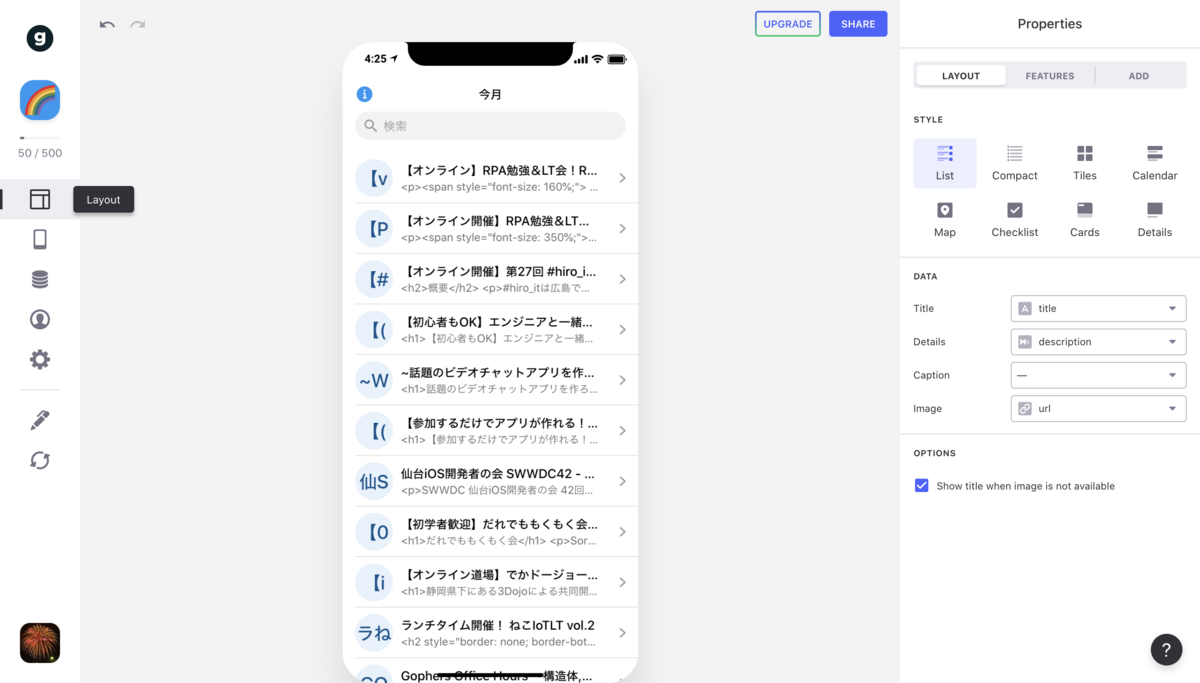Viewport: 1200px width, 683px height.
Task: Click the SHARE button
Action: pos(858,24)
